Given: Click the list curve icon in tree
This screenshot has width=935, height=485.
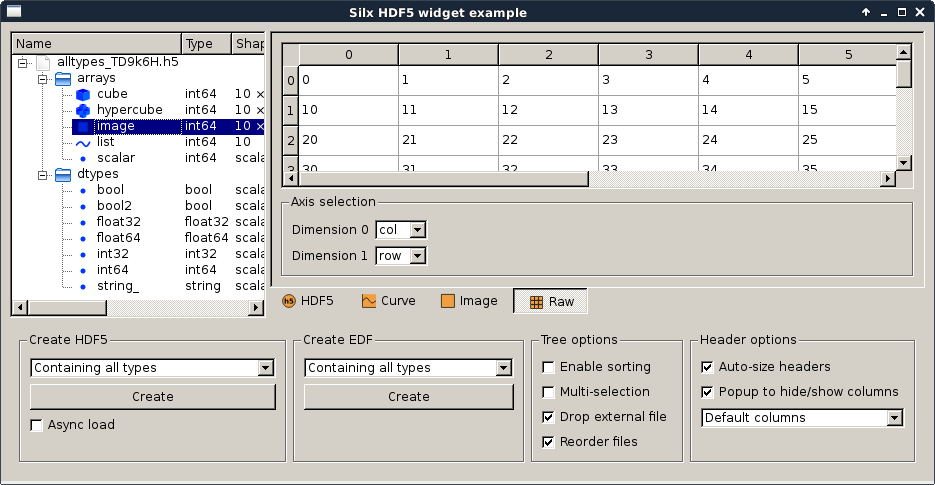Looking at the screenshot, I should tap(83, 143).
